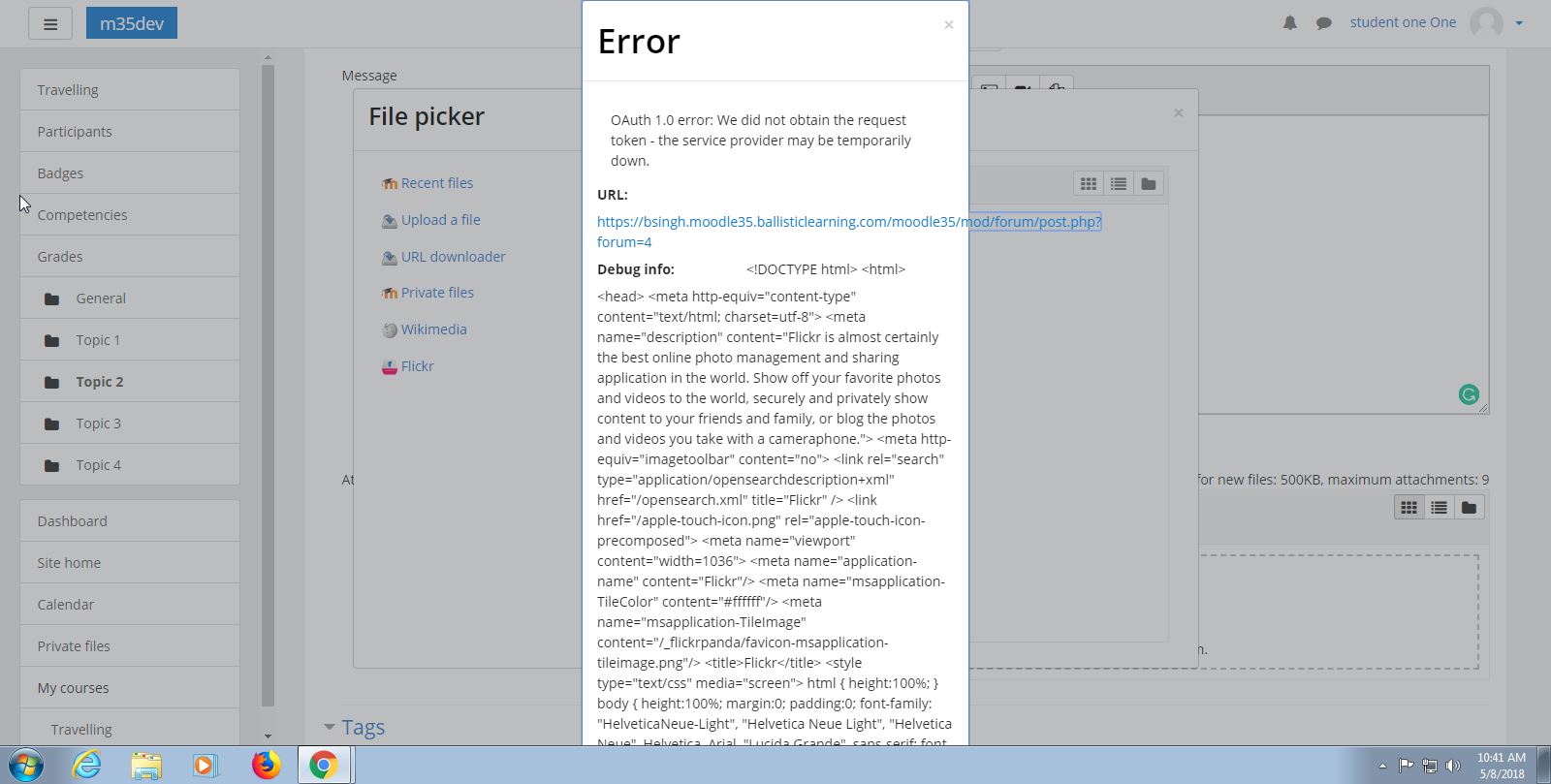Open the Windows Start button

pyautogui.click(x=26, y=766)
